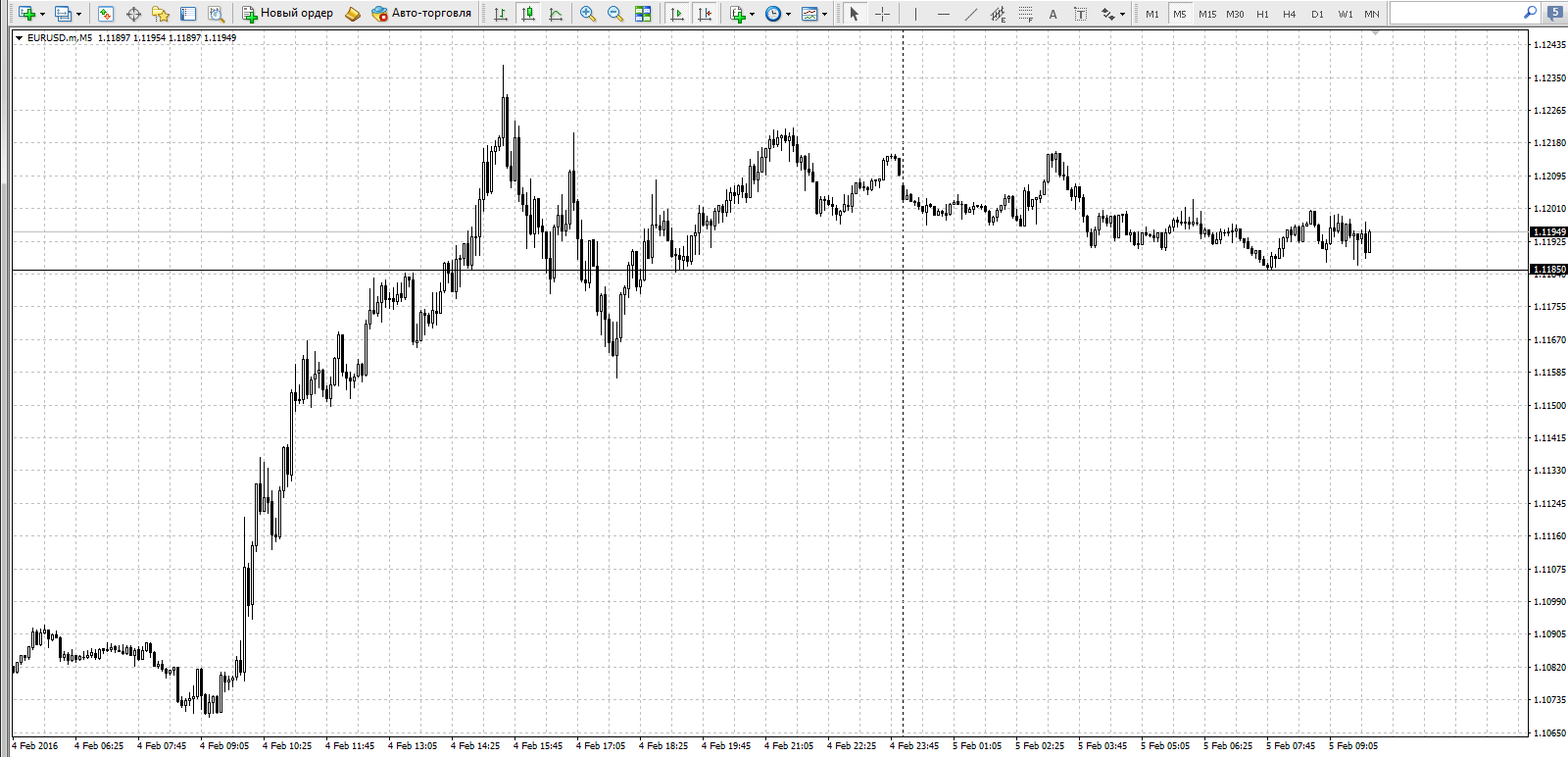
Task: Open the Periods clock icon
Action: pos(773,14)
